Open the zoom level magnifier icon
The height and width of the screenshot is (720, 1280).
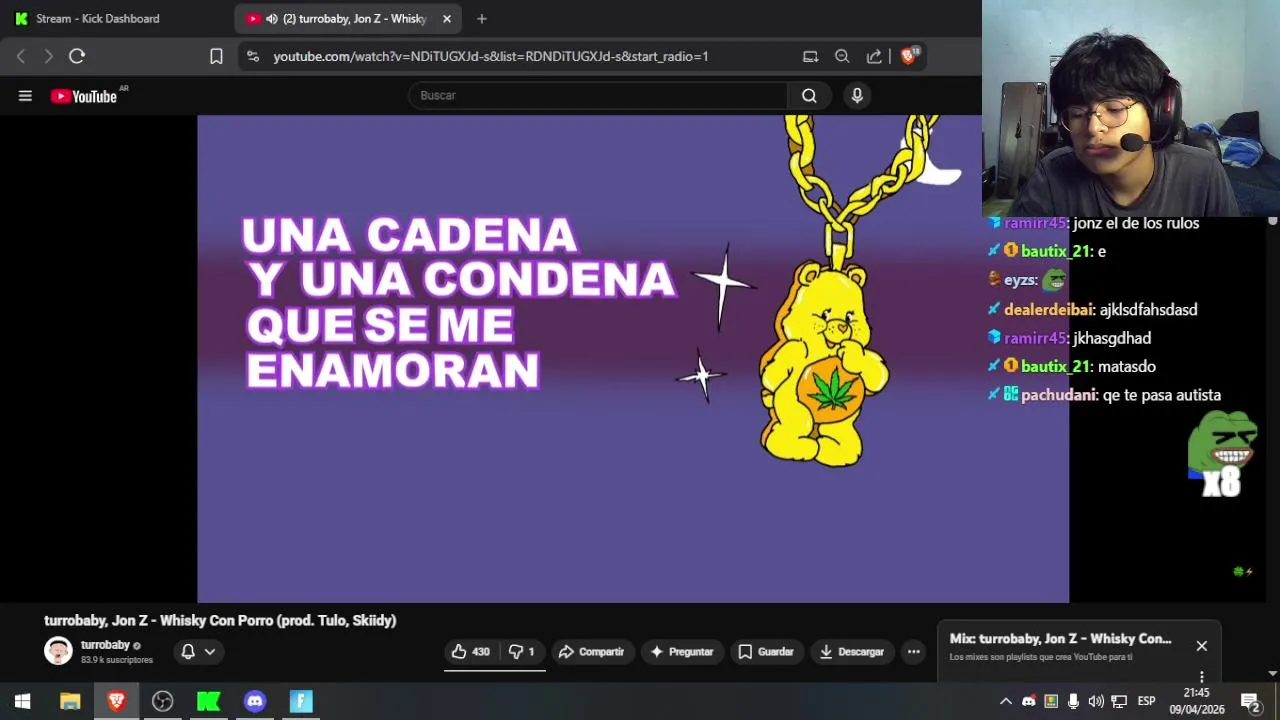(842, 56)
